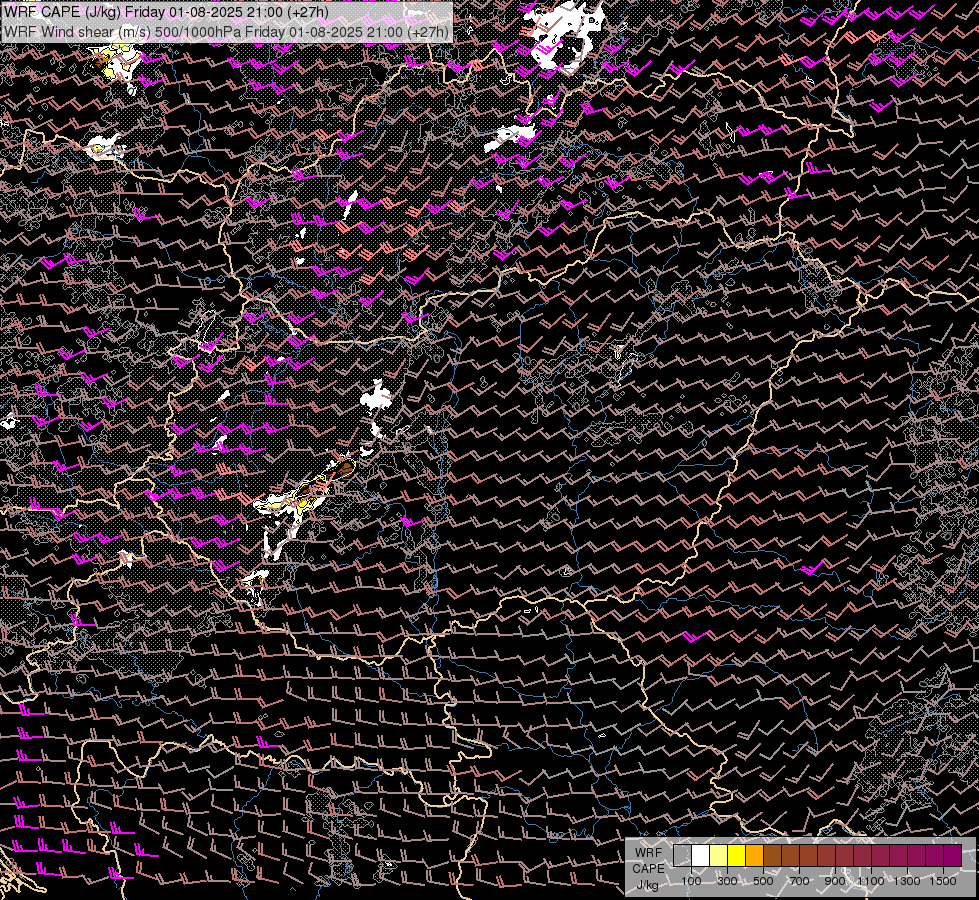The width and height of the screenshot is (979, 900).
Task: Click the gray dotted first legend swatch
Action: click(x=682, y=856)
